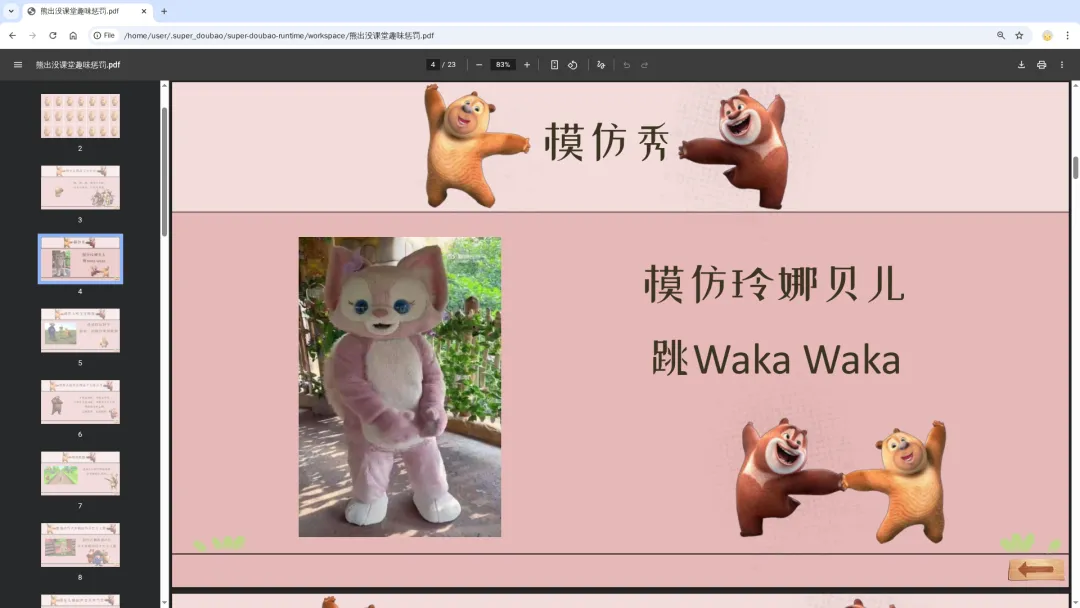Click the zoom in plus button
1080x608 pixels.
tap(527, 65)
